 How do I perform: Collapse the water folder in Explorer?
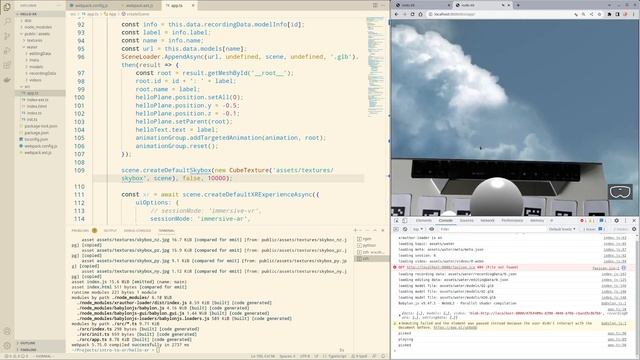point(31,47)
